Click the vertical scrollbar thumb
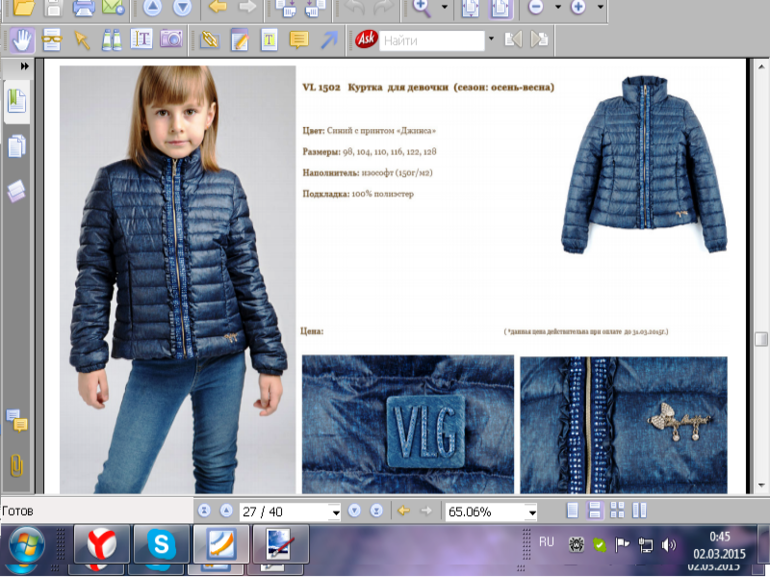This screenshot has height=578, width=770. (761, 339)
